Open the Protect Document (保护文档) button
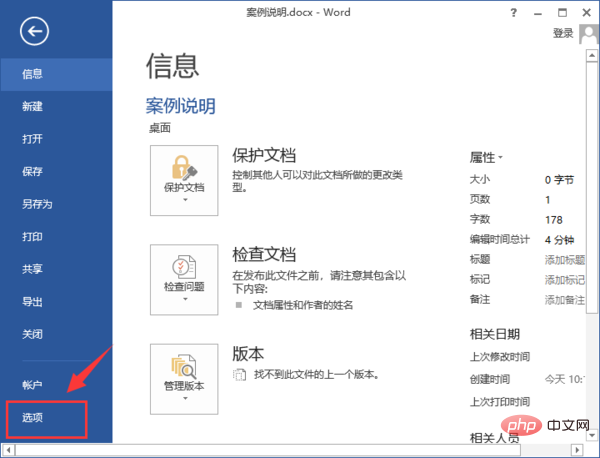This screenshot has height=458, width=600. [x=183, y=179]
